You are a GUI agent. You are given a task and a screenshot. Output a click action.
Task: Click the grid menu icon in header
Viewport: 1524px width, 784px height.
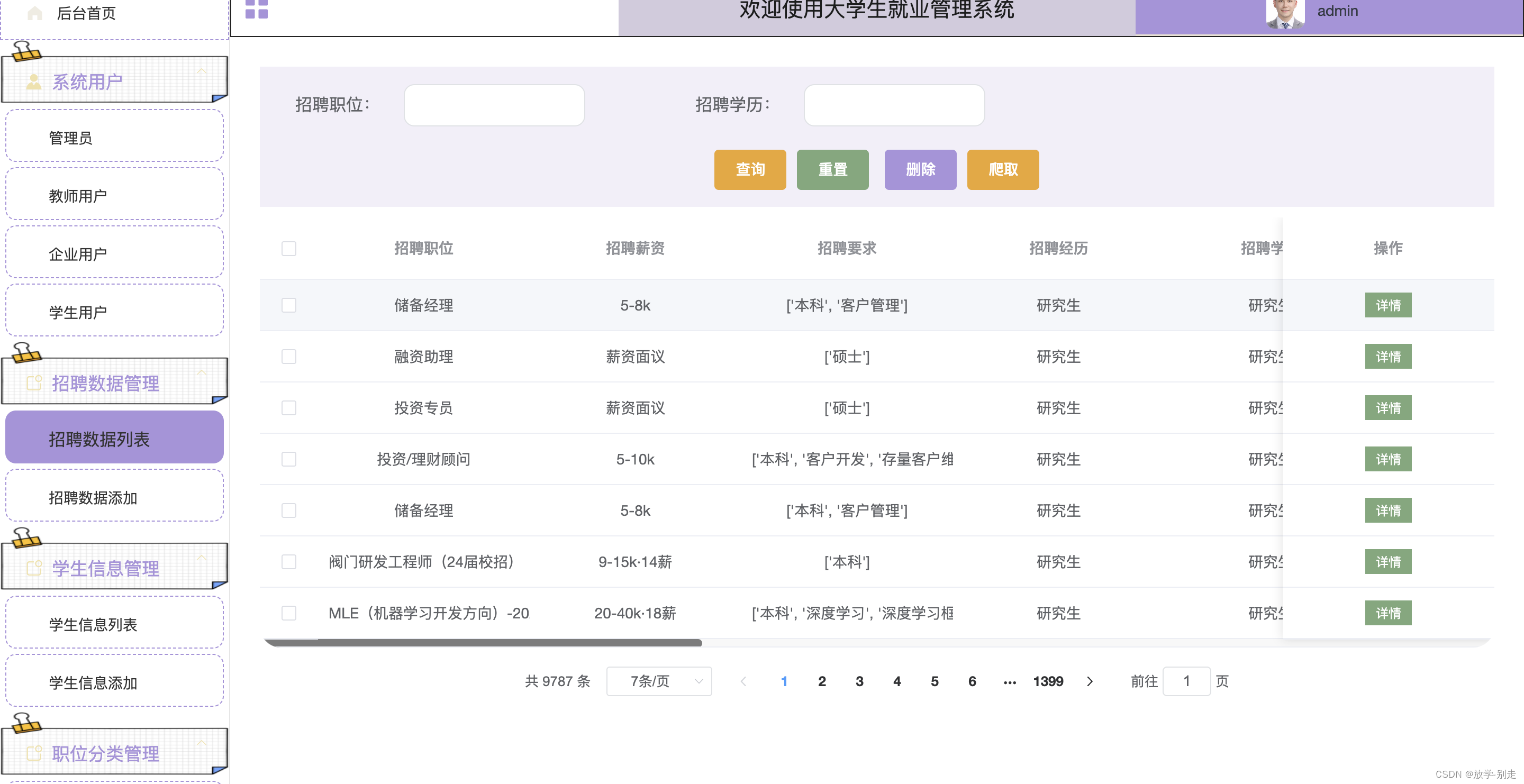(x=256, y=9)
